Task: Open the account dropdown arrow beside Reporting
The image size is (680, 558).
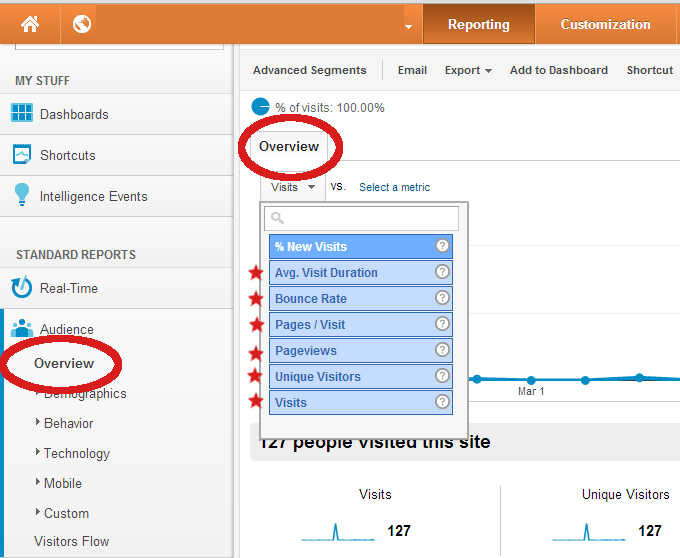Action: pos(408,27)
